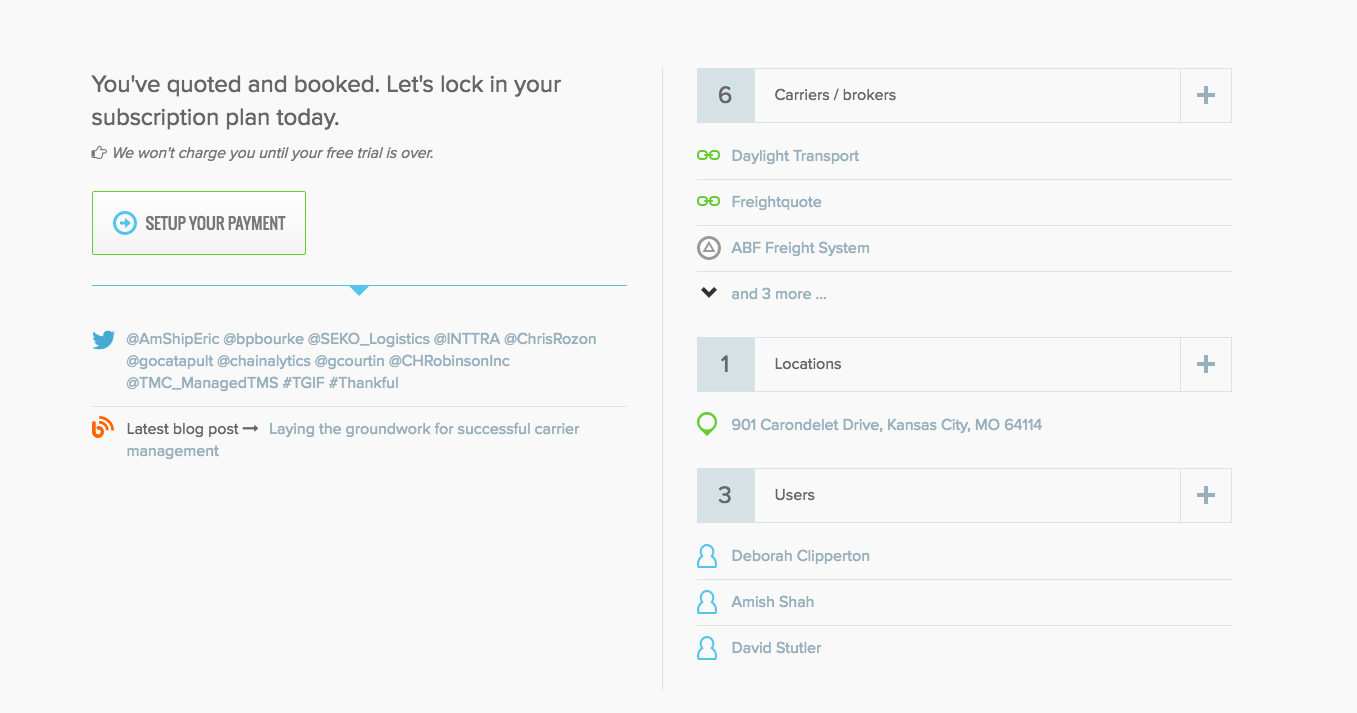The height and width of the screenshot is (713, 1357).
Task: Click the link icon beside Daylight Transport
Action: pyautogui.click(x=708, y=156)
